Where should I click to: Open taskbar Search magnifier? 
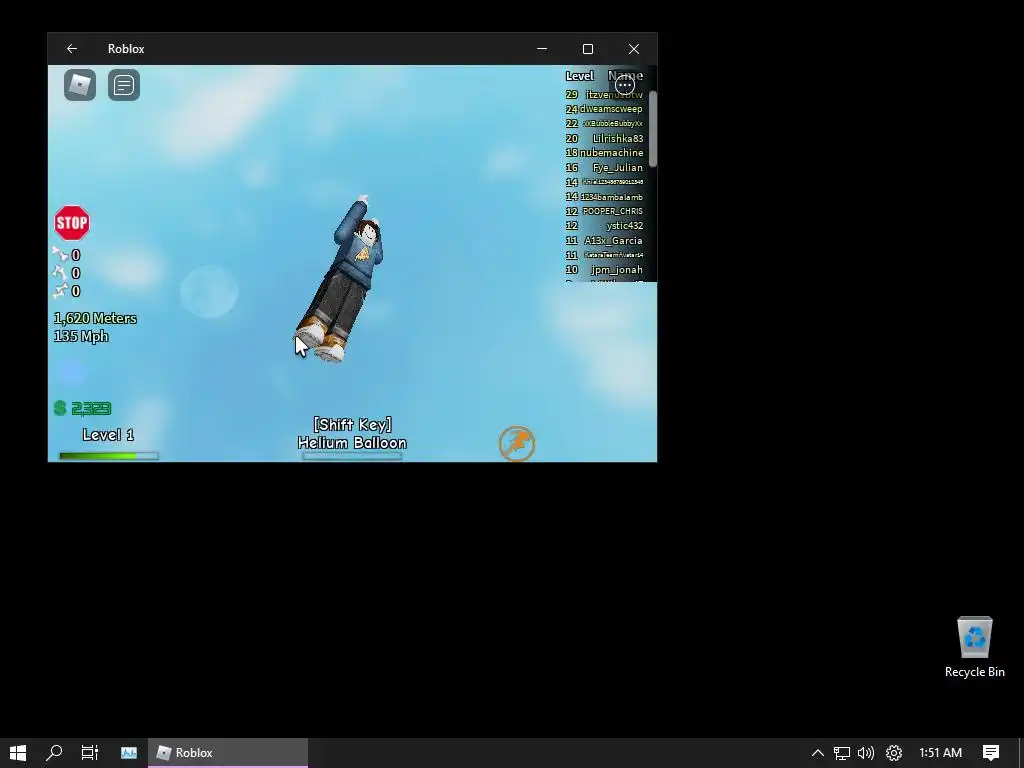coord(54,752)
